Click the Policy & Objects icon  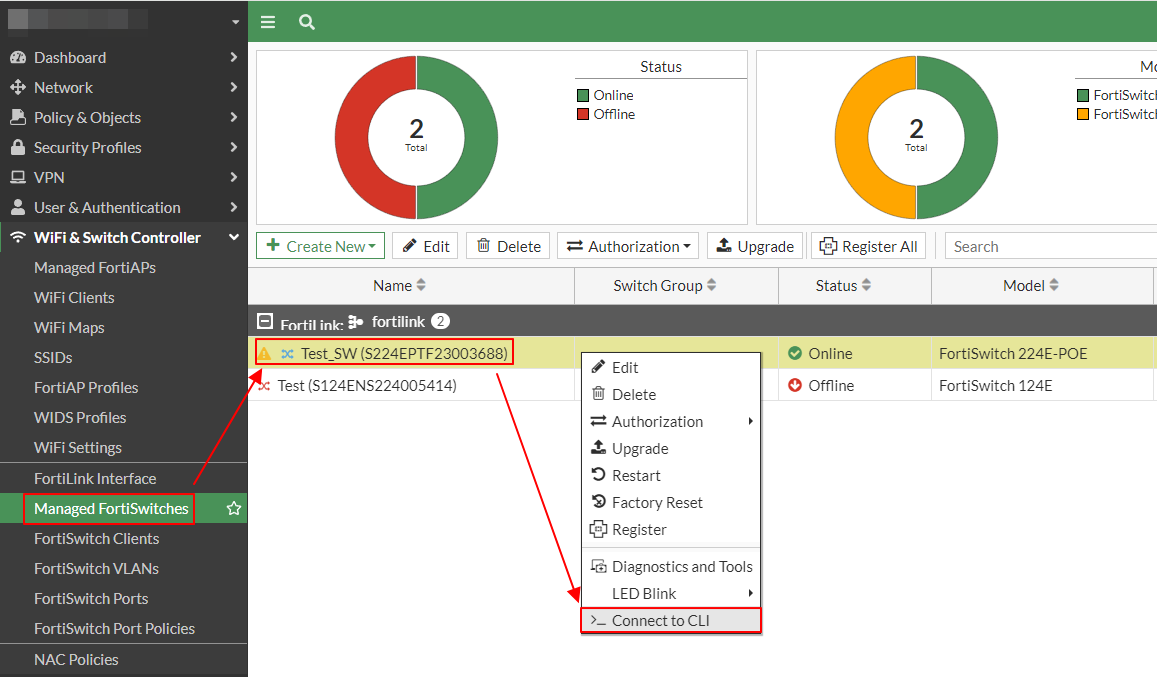[18, 117]
